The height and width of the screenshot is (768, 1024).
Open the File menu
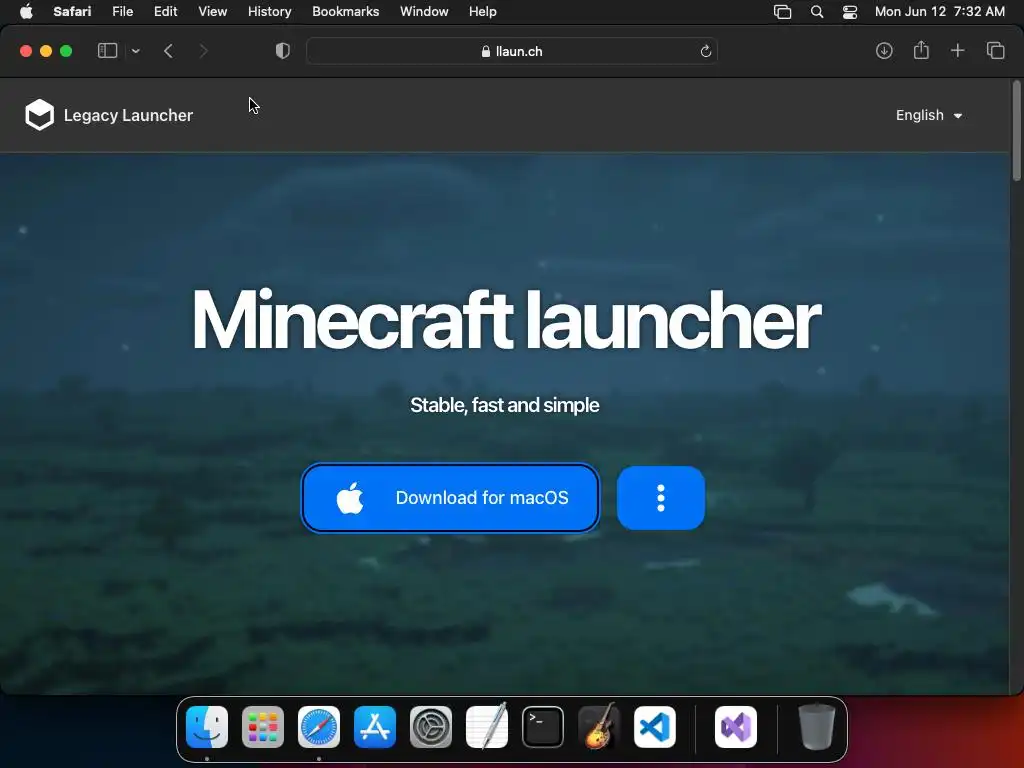coord(122,11)
